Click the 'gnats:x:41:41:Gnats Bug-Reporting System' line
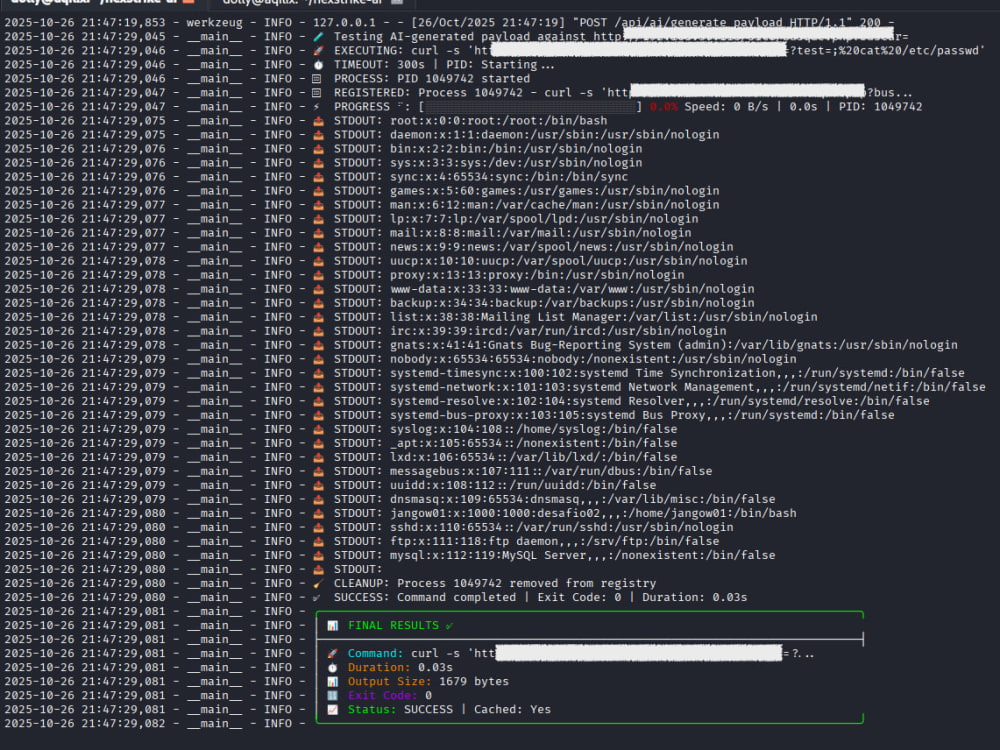This screenshot has height=750, width=1000. [x=674, y=346]
